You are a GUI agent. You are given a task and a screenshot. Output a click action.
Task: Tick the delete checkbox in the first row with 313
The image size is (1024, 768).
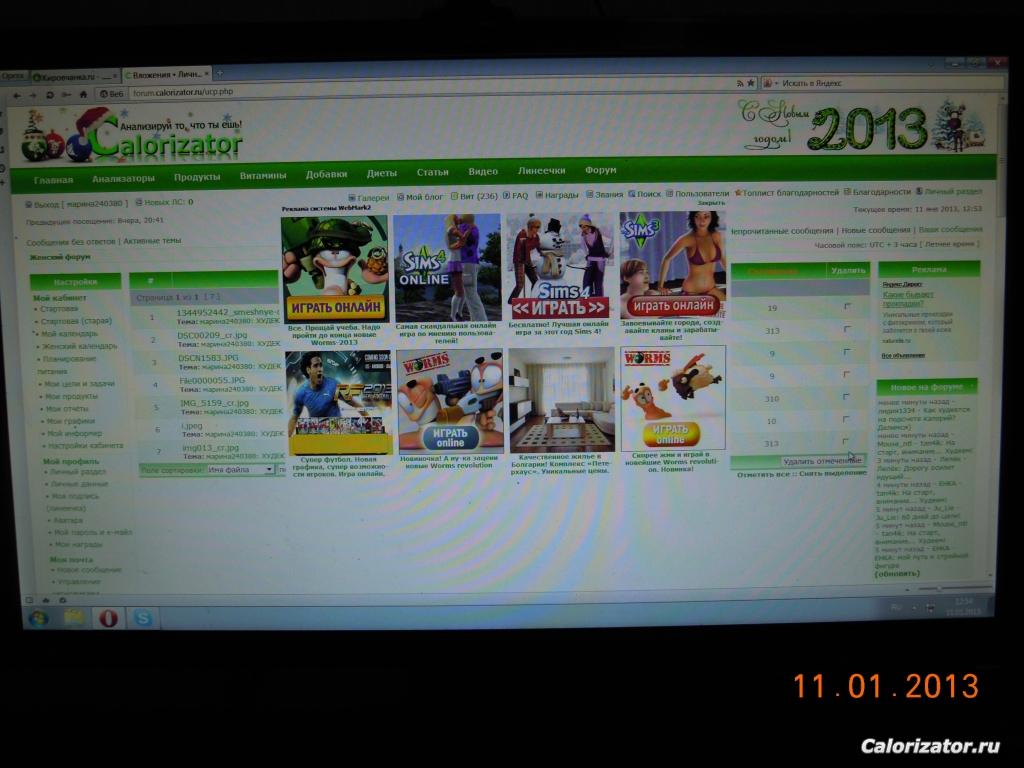847,329
